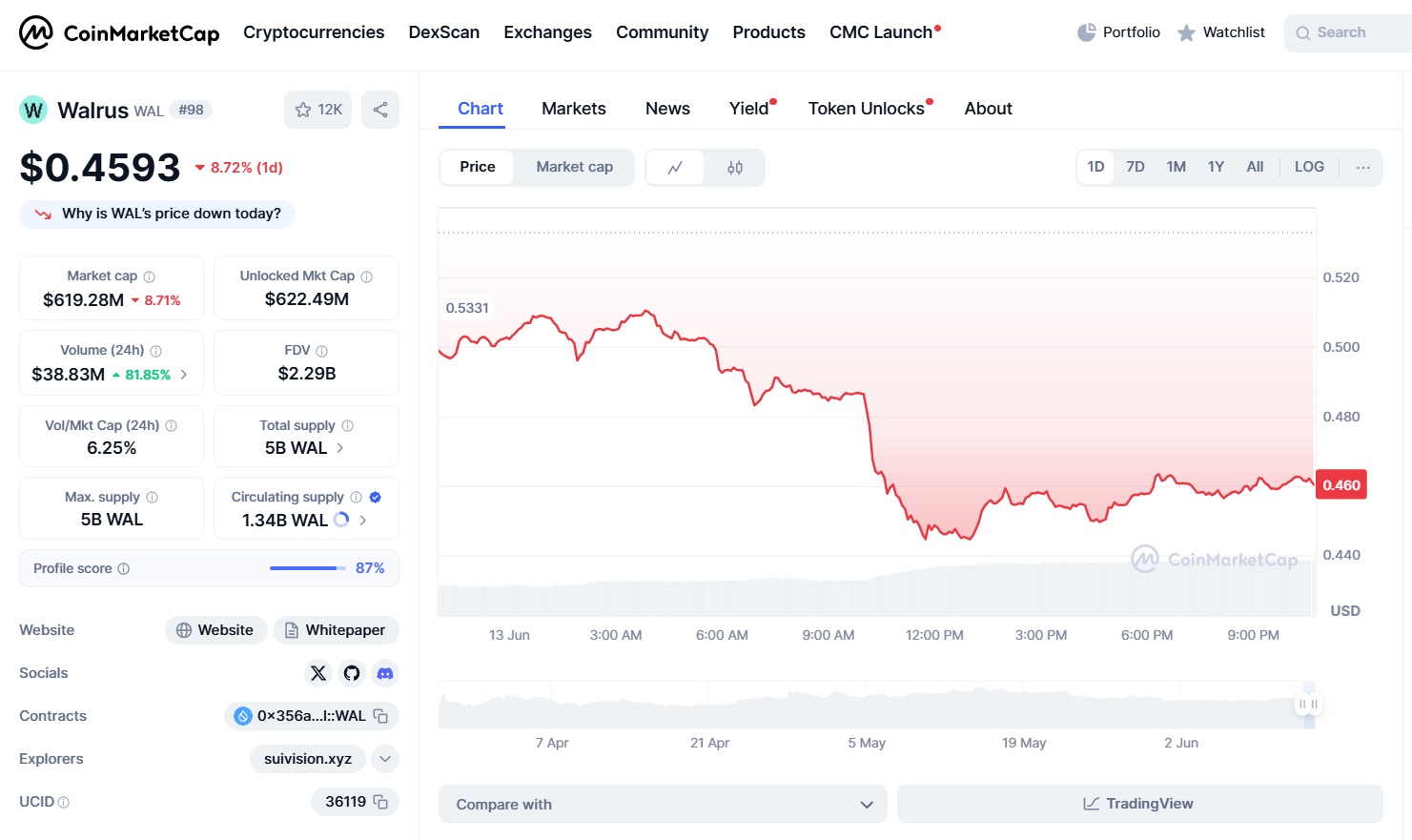Open the X (Twitter) social link

tap(318, 673)
